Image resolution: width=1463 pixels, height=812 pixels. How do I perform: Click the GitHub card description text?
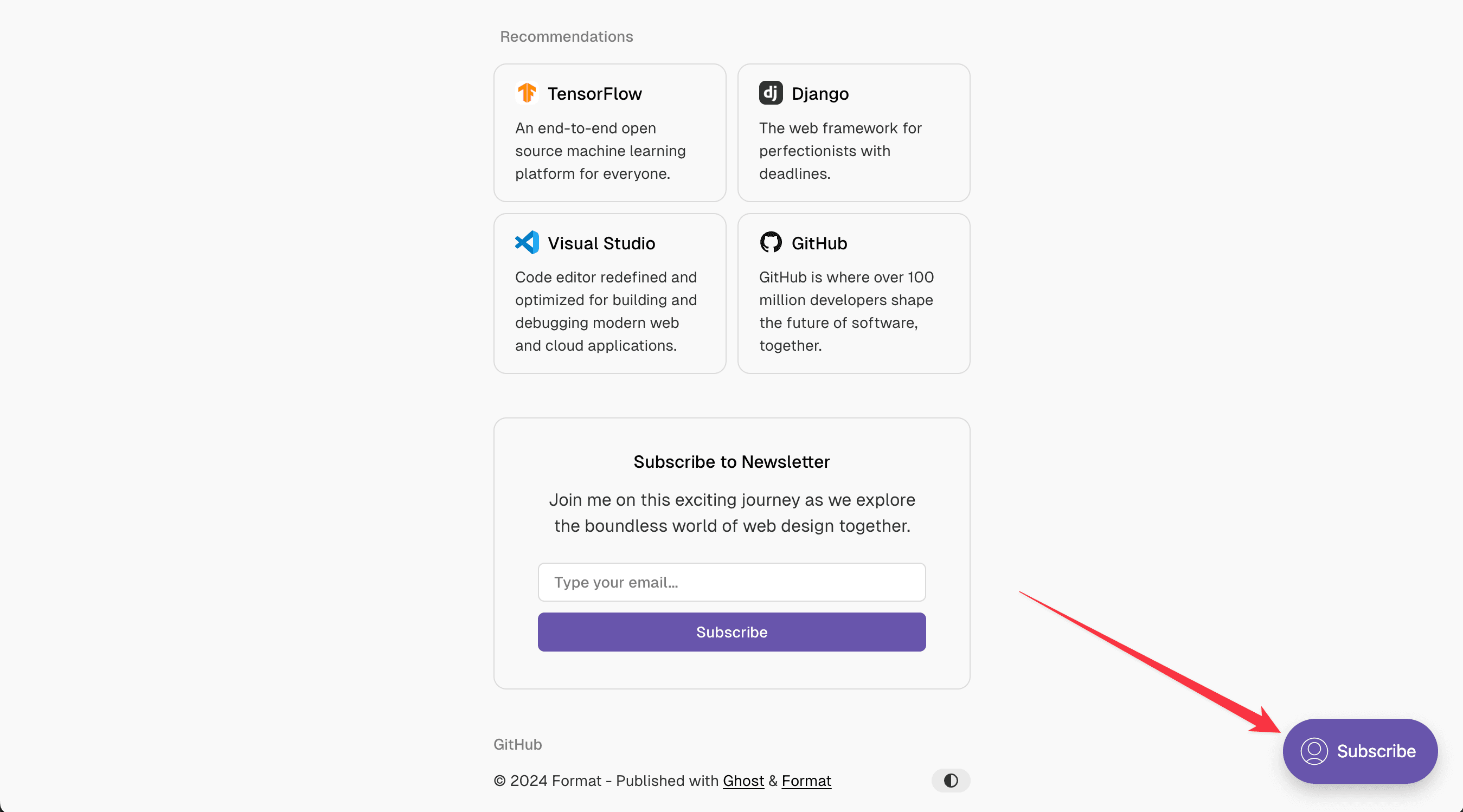tap(846, 311)
